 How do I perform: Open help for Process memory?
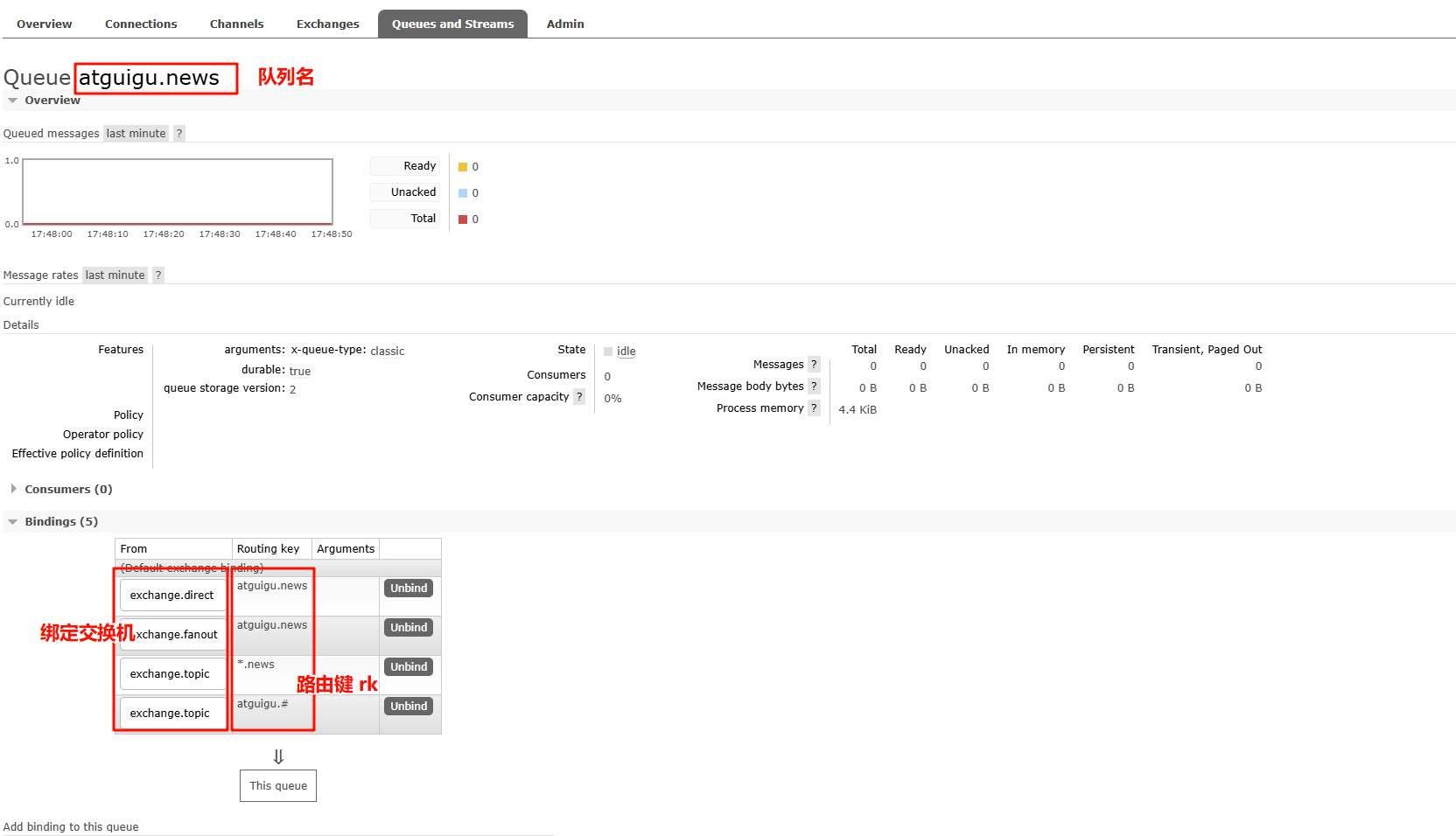coord(814,408)
